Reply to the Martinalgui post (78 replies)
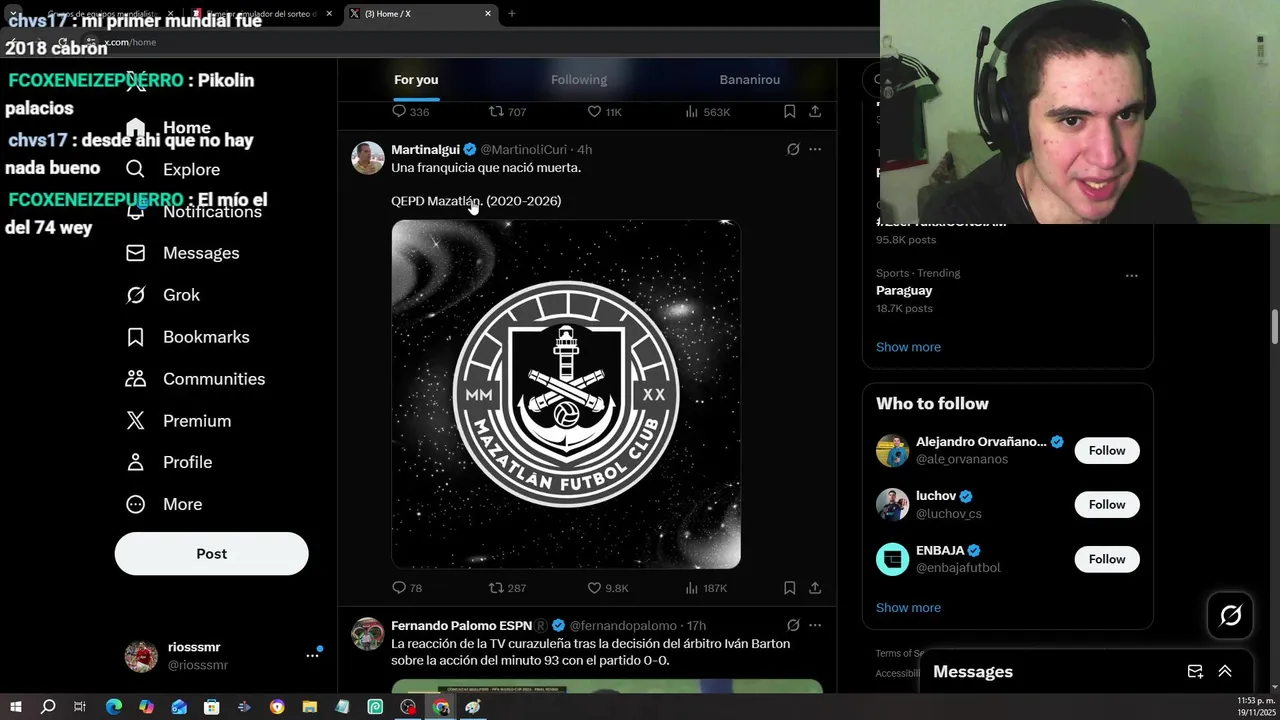Viewport: 1280px width, 720px height. click(407, 588)
